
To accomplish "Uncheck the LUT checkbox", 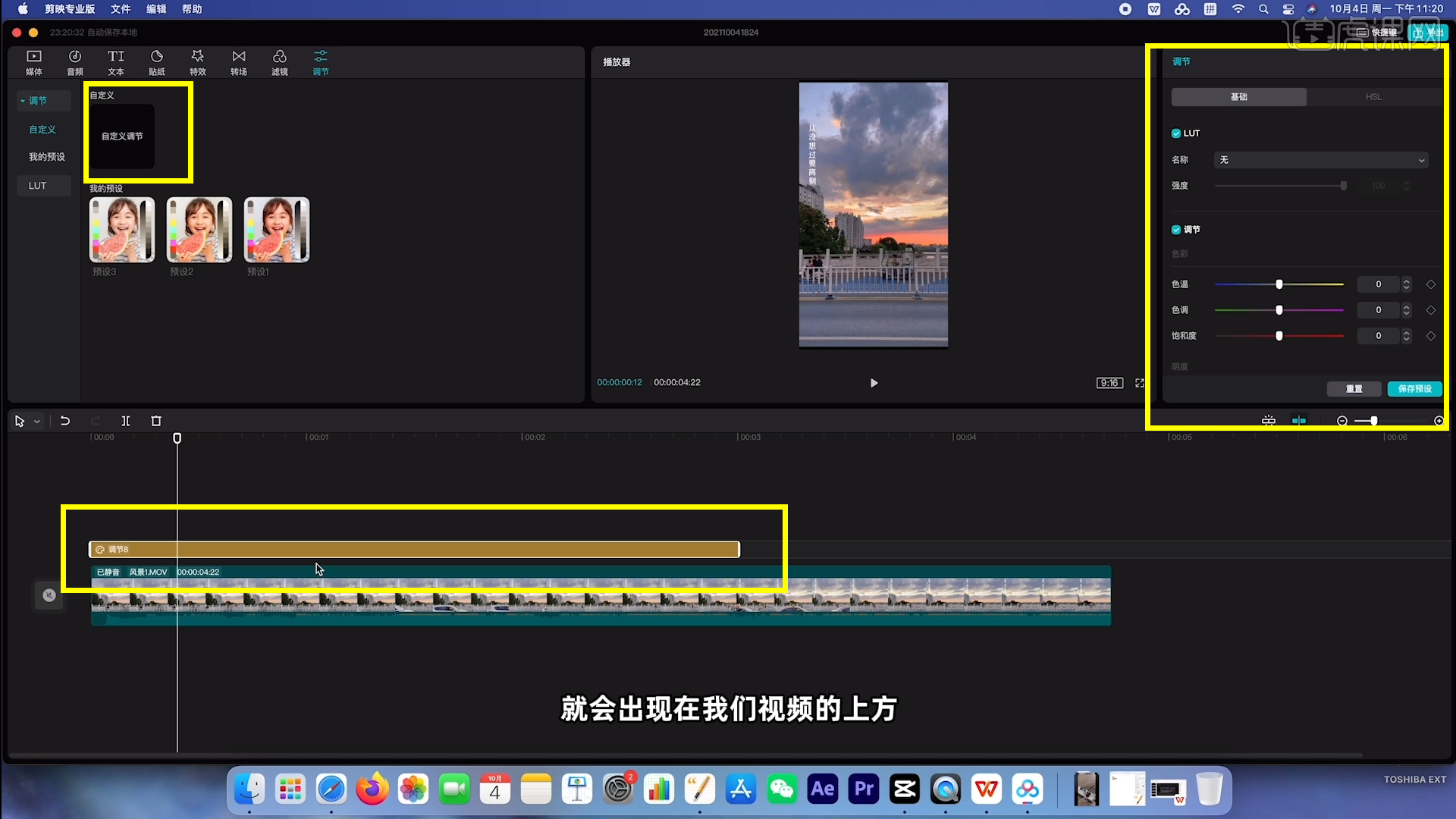I will pyautogui.click(x=1176, y=133).
